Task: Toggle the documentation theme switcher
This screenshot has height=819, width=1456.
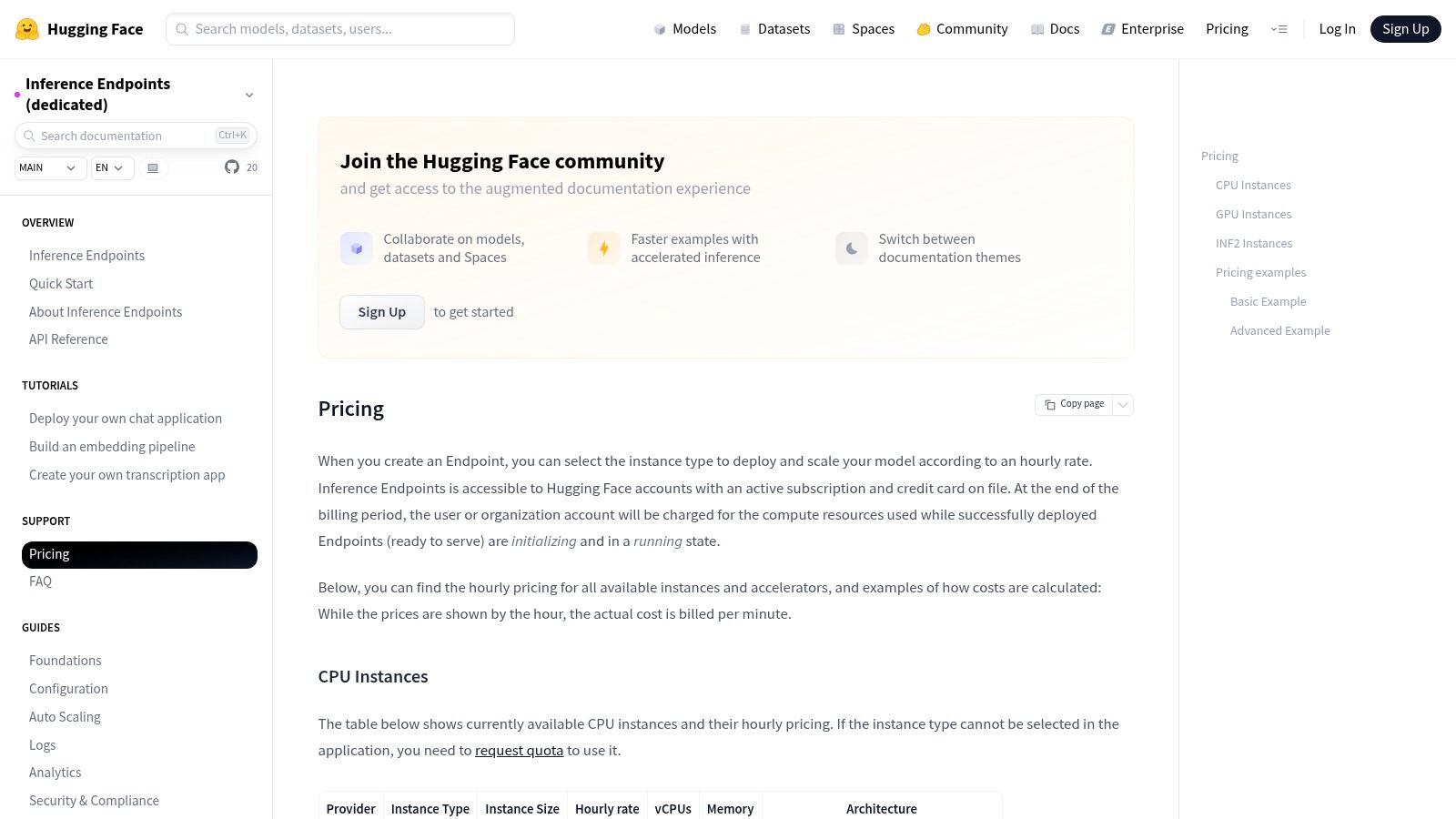Action: pyautogui.click(x=153, y=167)
